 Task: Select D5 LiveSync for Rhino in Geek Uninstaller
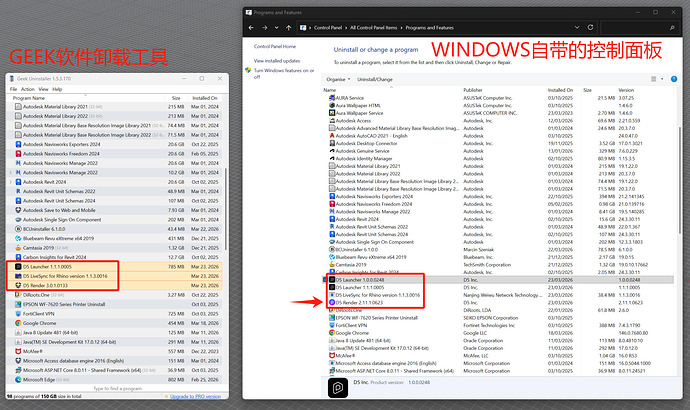pos(114,276)
